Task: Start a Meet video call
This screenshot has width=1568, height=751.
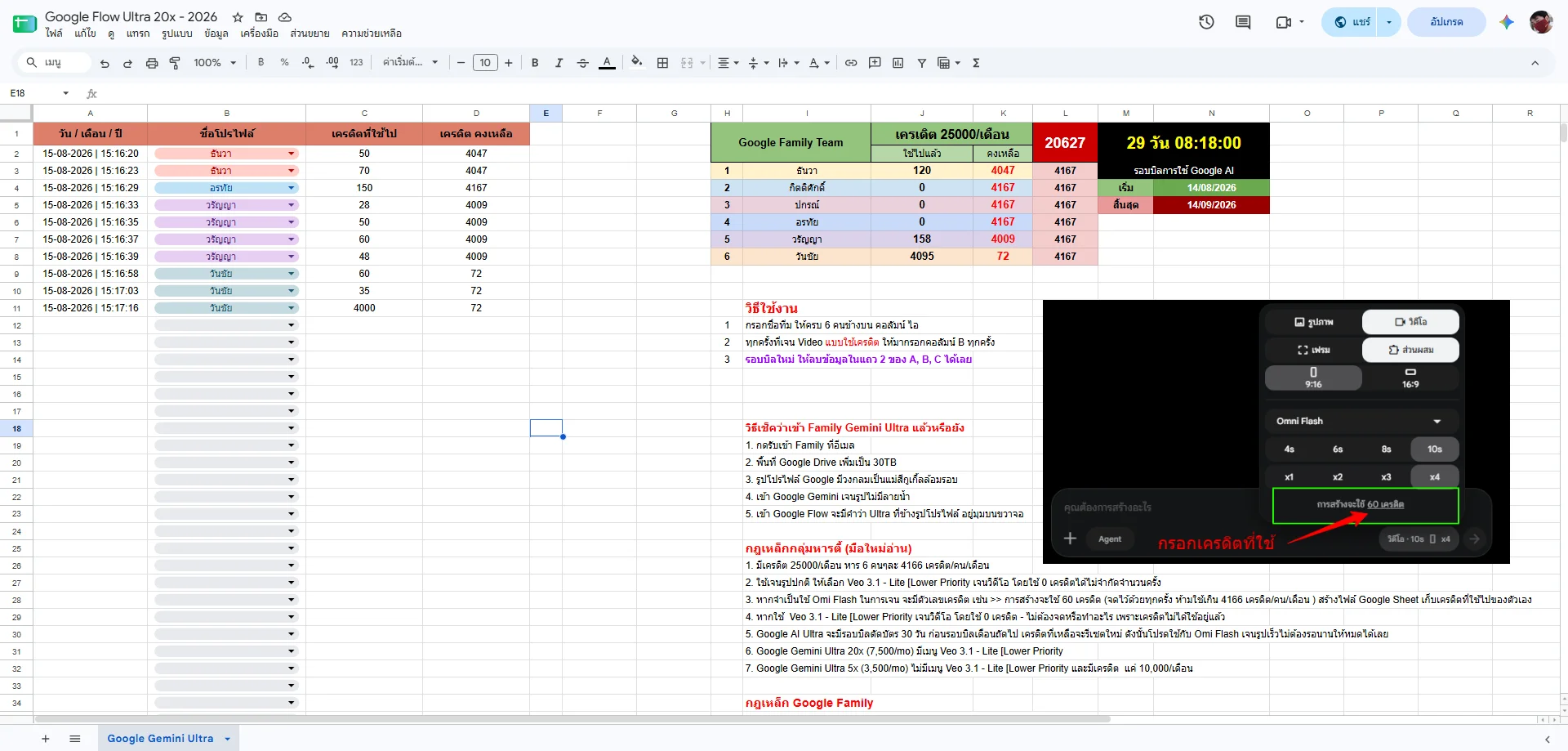Action: point(1284,22)
